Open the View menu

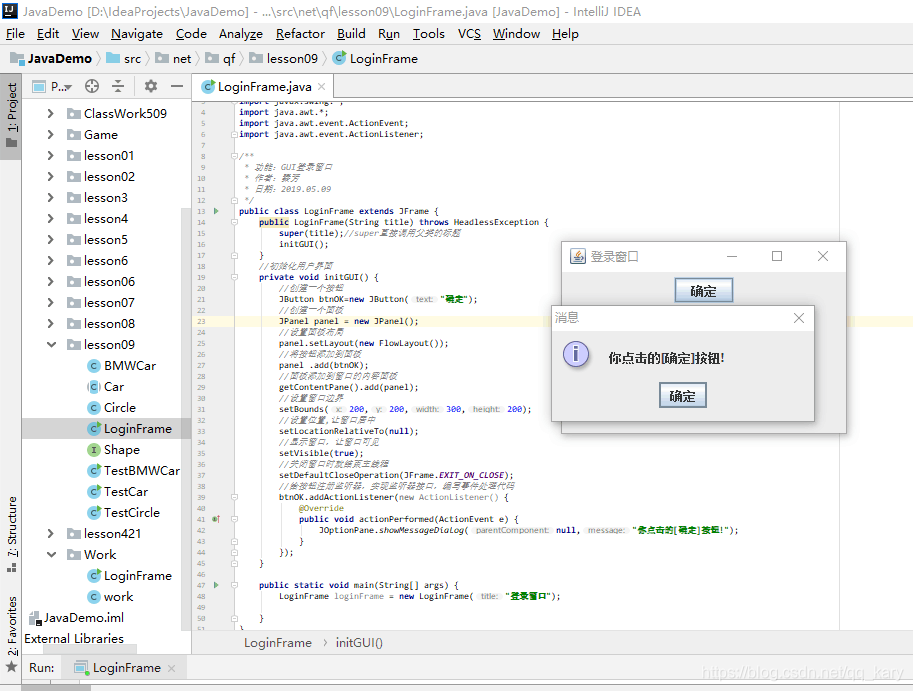pos(85,34)
